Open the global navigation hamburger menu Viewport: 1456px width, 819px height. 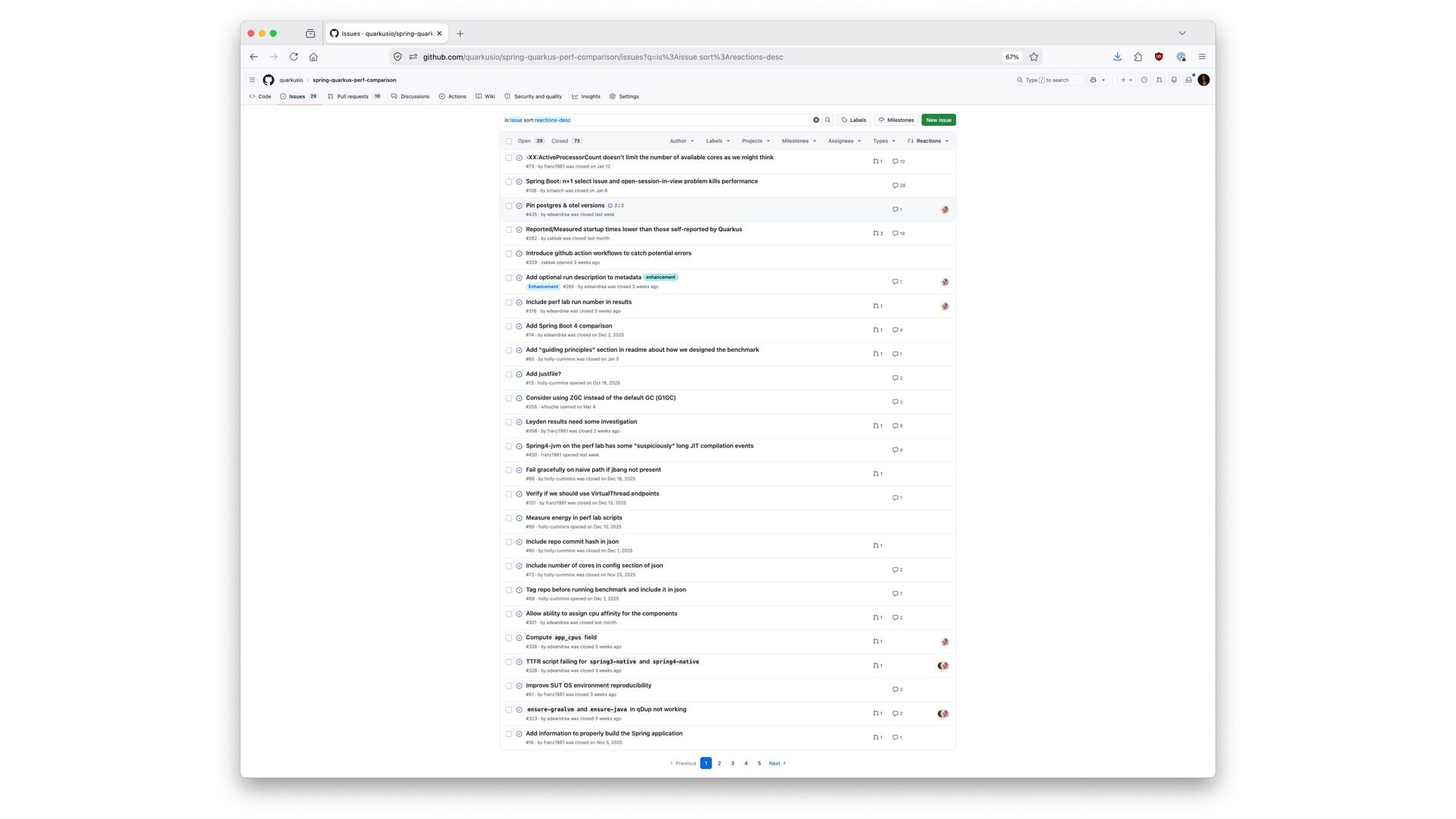pos(253,80)
